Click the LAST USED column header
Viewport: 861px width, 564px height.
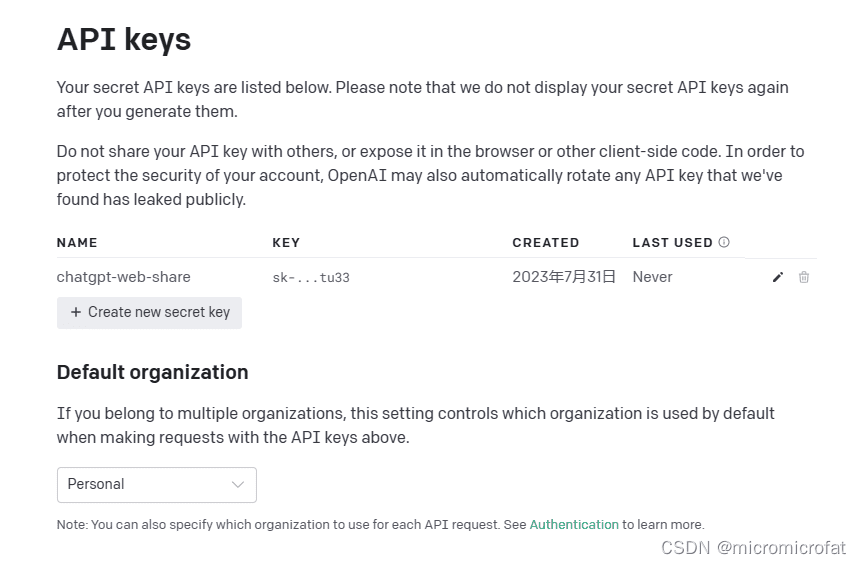pyautogui.click(x=673, y=243)
